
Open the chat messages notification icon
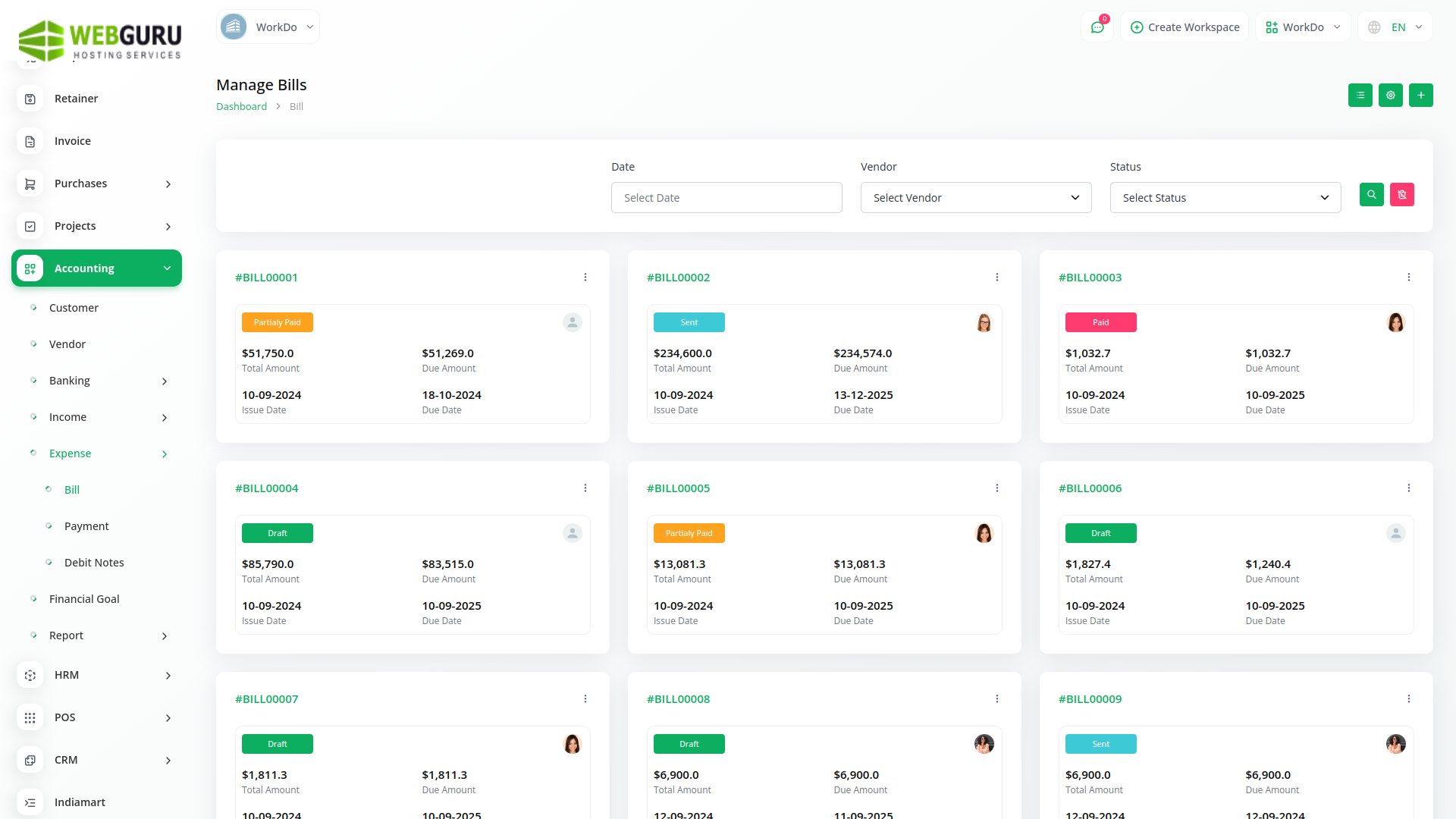pyautogui.click(x=1097, y=27)
